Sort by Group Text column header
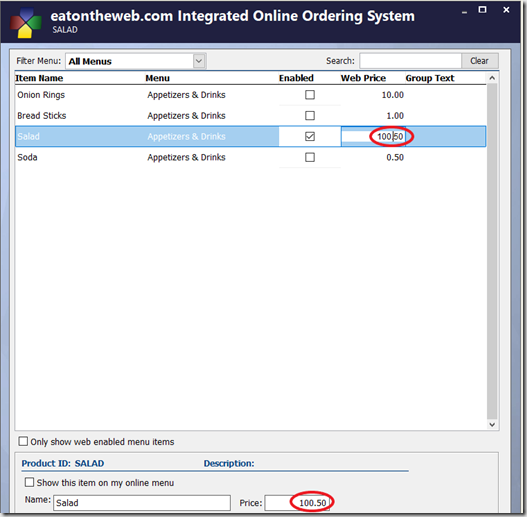527x517 pixels. pos(430,78)
